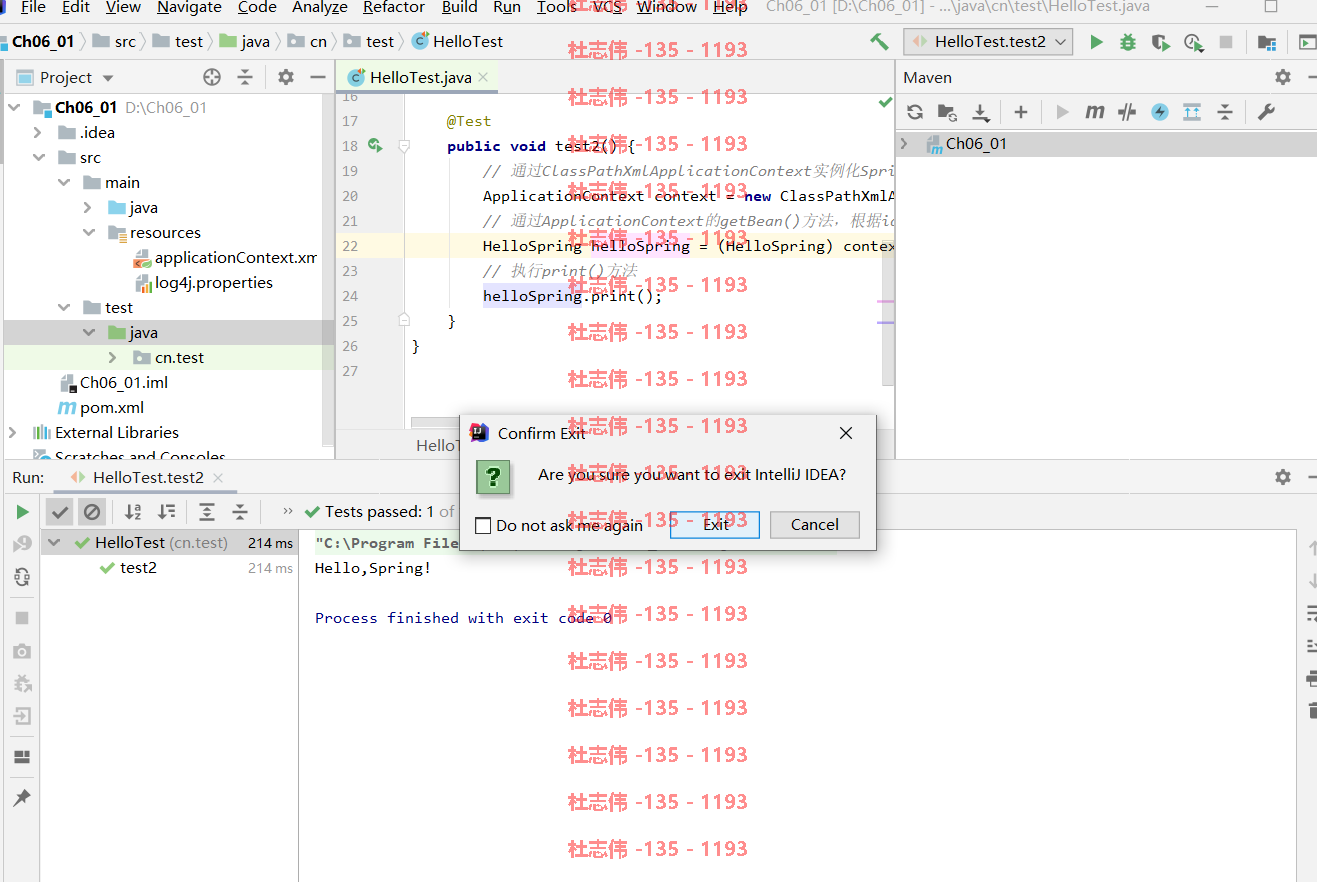Viewport: 1317px width, 882px height.
Task: Click the editor horizontal scrollbar
Action: [435, 422]
